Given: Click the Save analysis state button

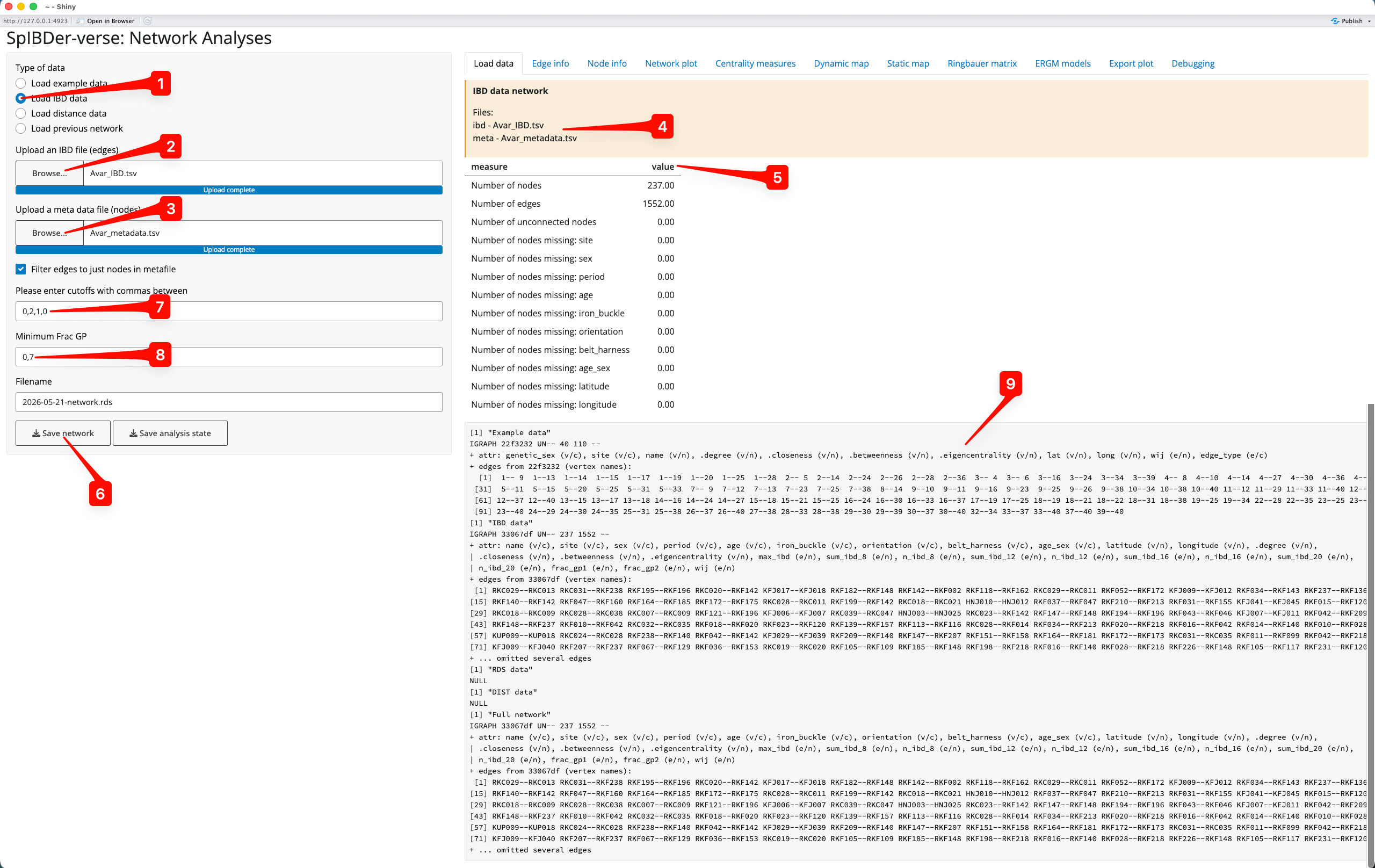Looking at the screenshot, I should 170,433.
